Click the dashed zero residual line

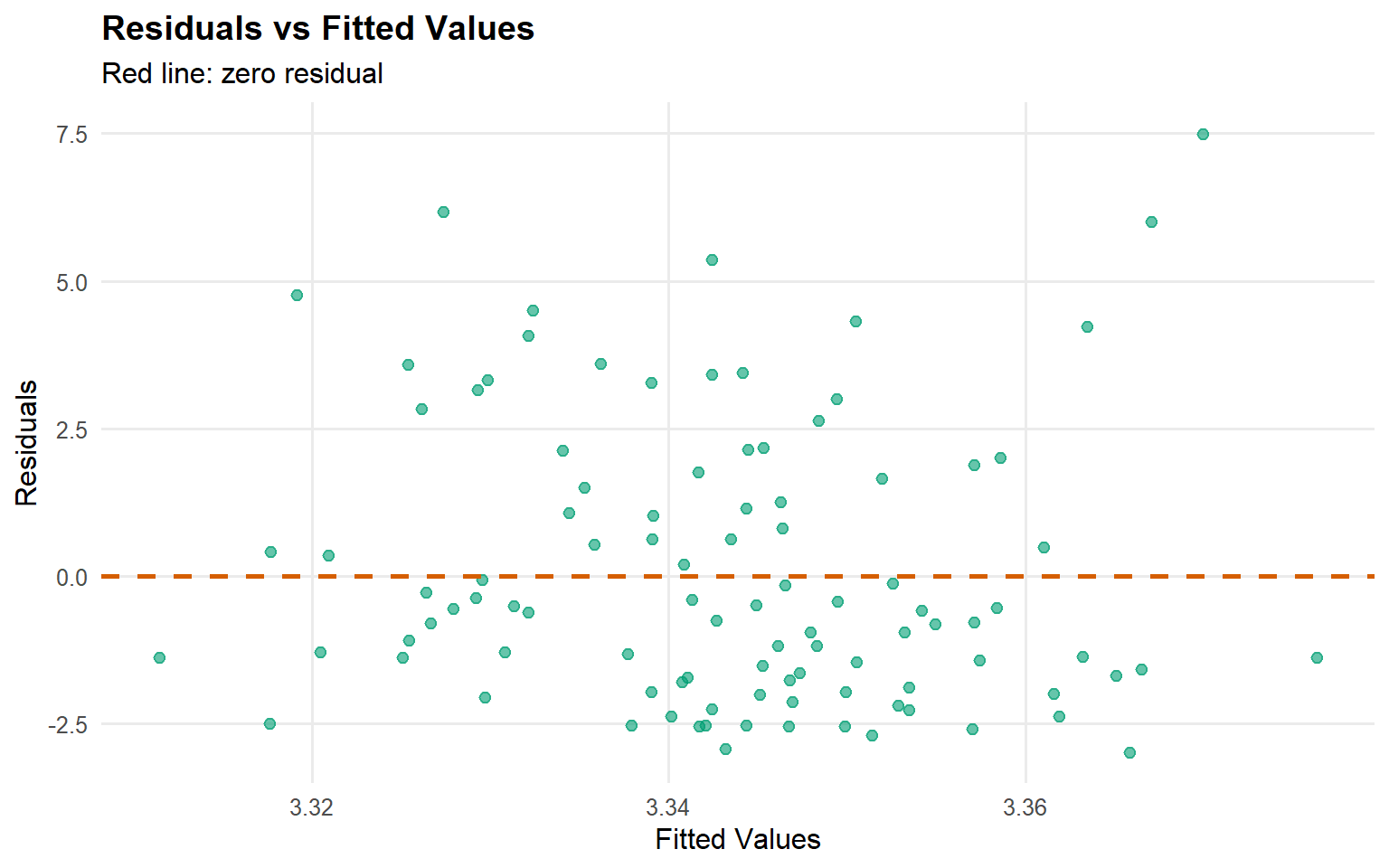click(579, 576)
